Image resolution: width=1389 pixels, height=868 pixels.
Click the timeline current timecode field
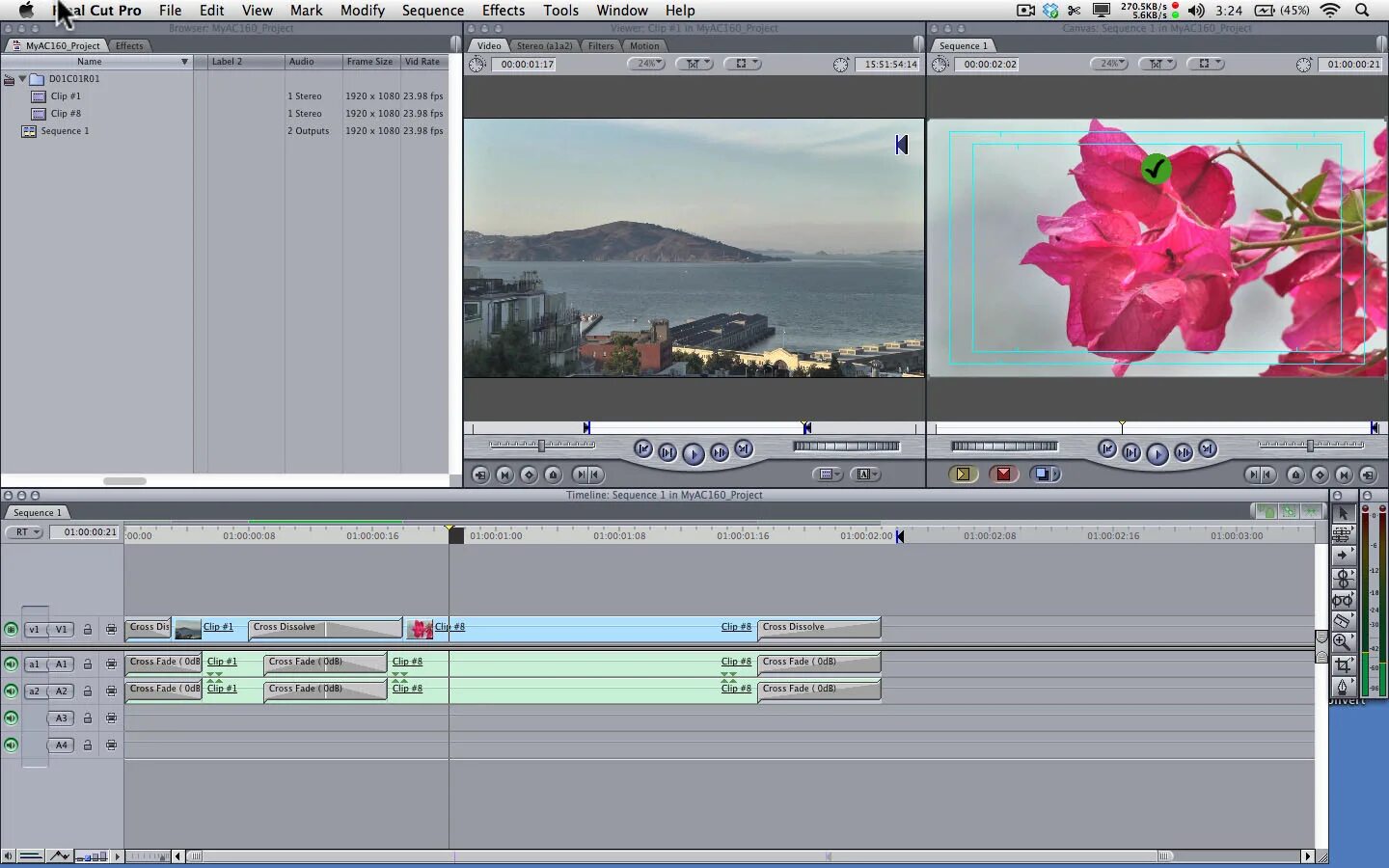point(90,532)
